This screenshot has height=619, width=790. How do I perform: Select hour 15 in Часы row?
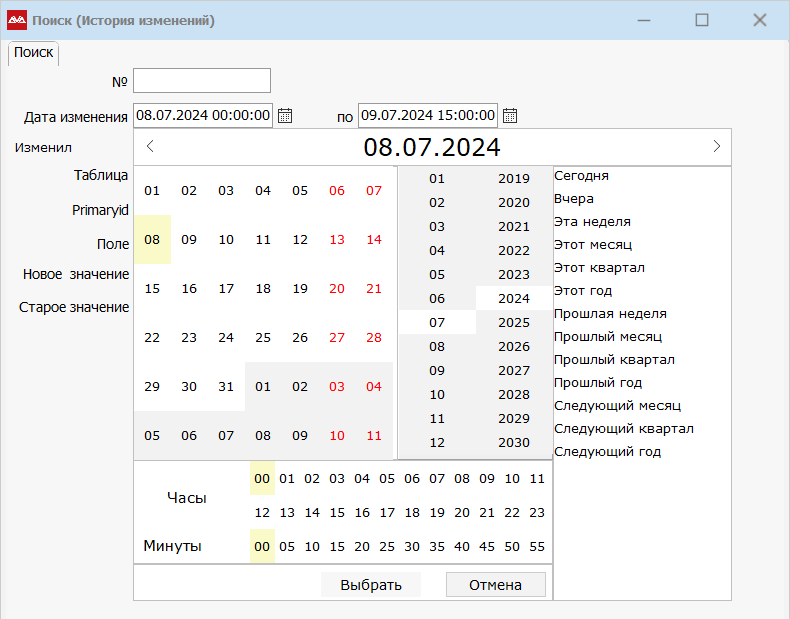[x=337, y=513]
